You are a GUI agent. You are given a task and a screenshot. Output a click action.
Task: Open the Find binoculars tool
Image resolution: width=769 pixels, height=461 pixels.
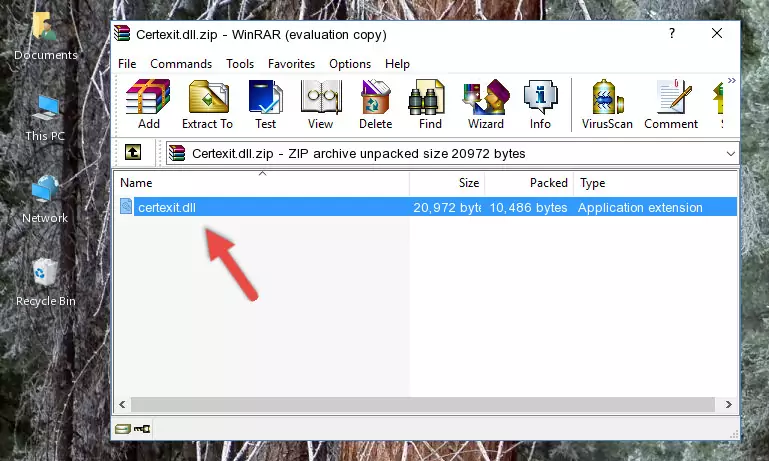pos(430,104)
